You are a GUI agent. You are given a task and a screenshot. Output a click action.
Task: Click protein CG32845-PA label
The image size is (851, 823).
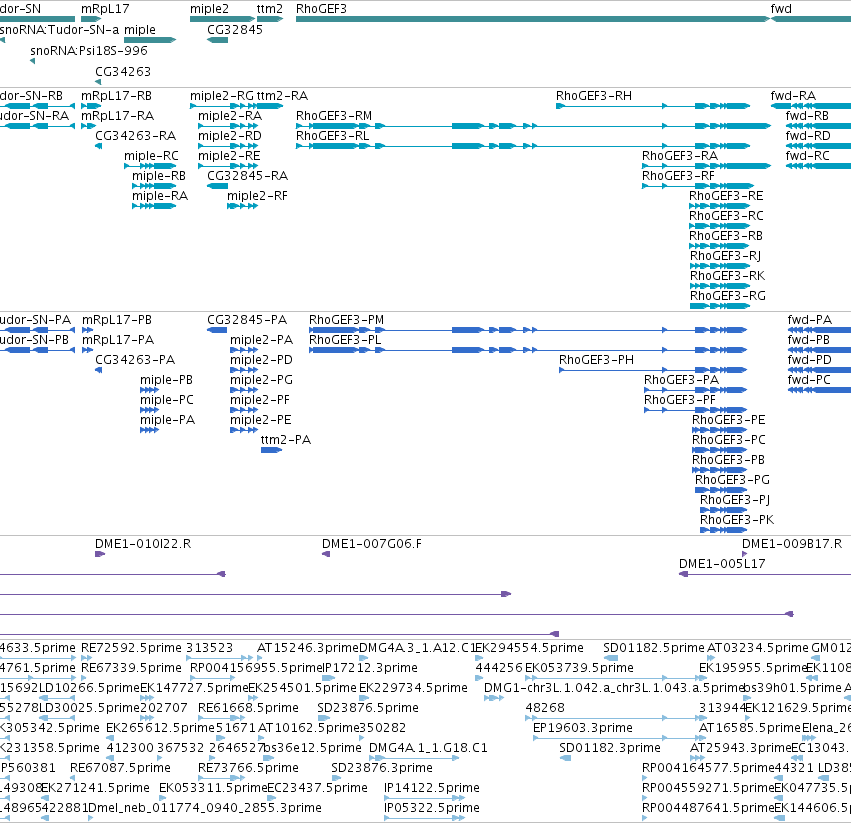(x=247, y=320)
